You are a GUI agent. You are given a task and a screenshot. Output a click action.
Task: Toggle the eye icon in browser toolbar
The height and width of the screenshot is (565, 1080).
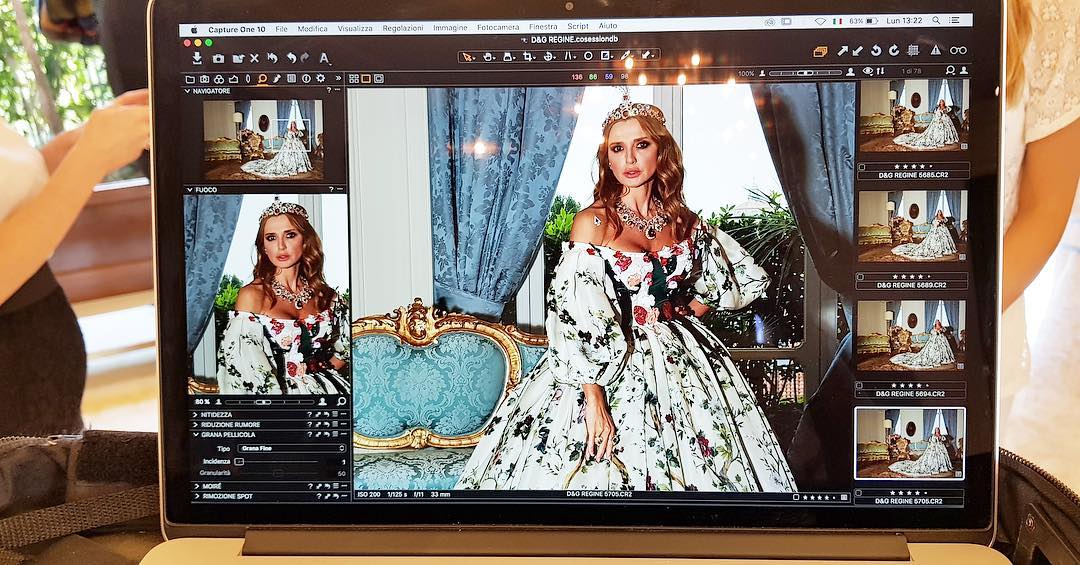[867, 71]
